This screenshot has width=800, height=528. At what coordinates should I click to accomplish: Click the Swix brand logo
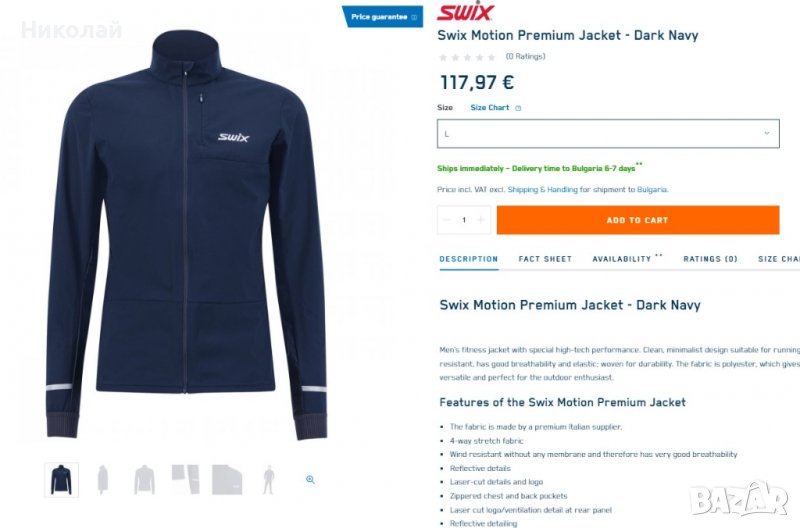pyautogui.click(x=465, y=11)
